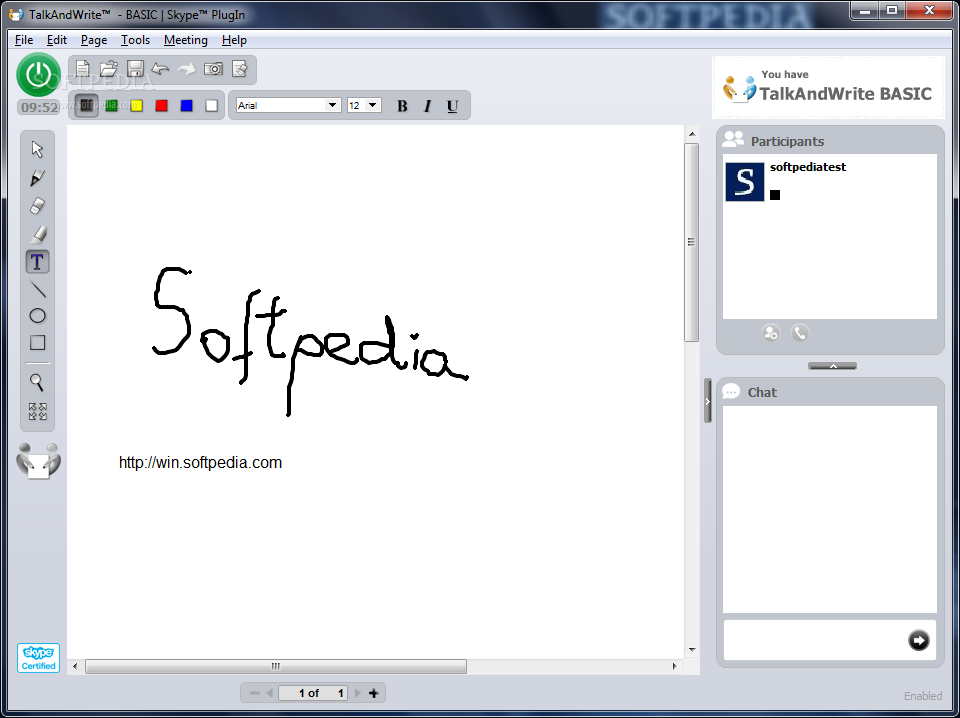Image resolution: width=960 pixels, height=718 pixels.
Task: Click the Enabled status text
Action: 923,696
